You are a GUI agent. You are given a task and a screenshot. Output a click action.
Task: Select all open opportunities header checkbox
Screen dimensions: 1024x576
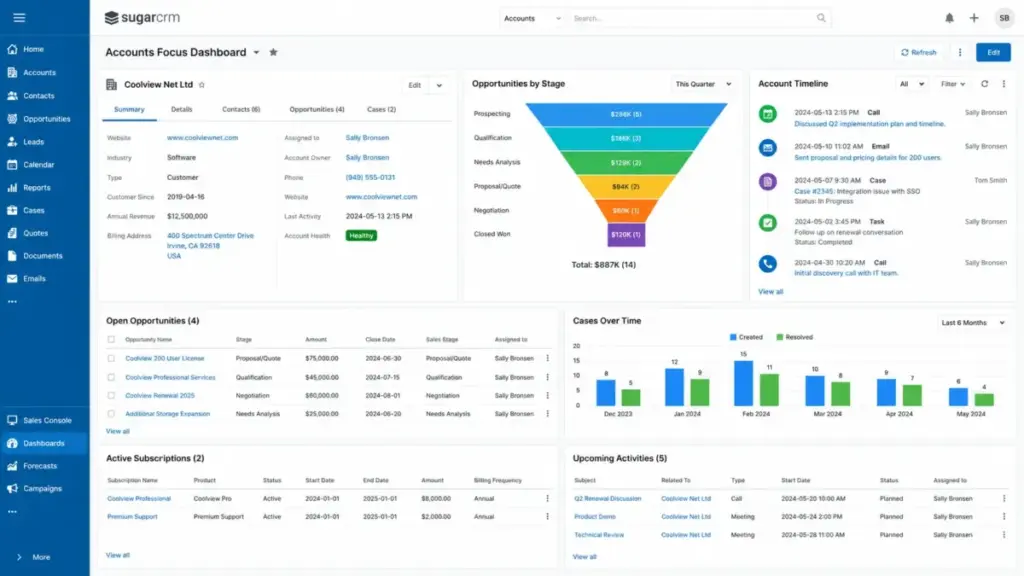click(x=111, y=340)
